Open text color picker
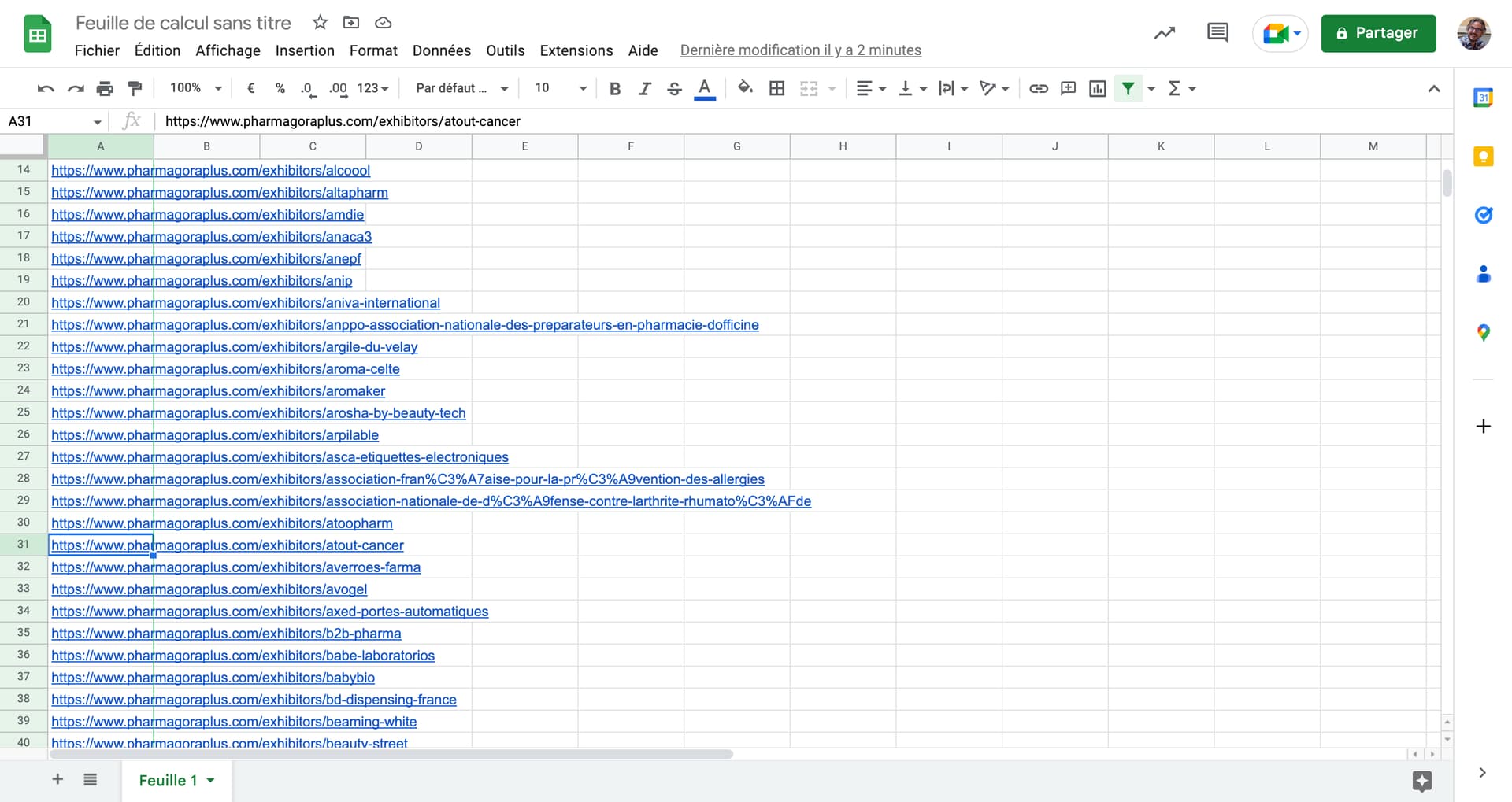 [x=705, y=89]
